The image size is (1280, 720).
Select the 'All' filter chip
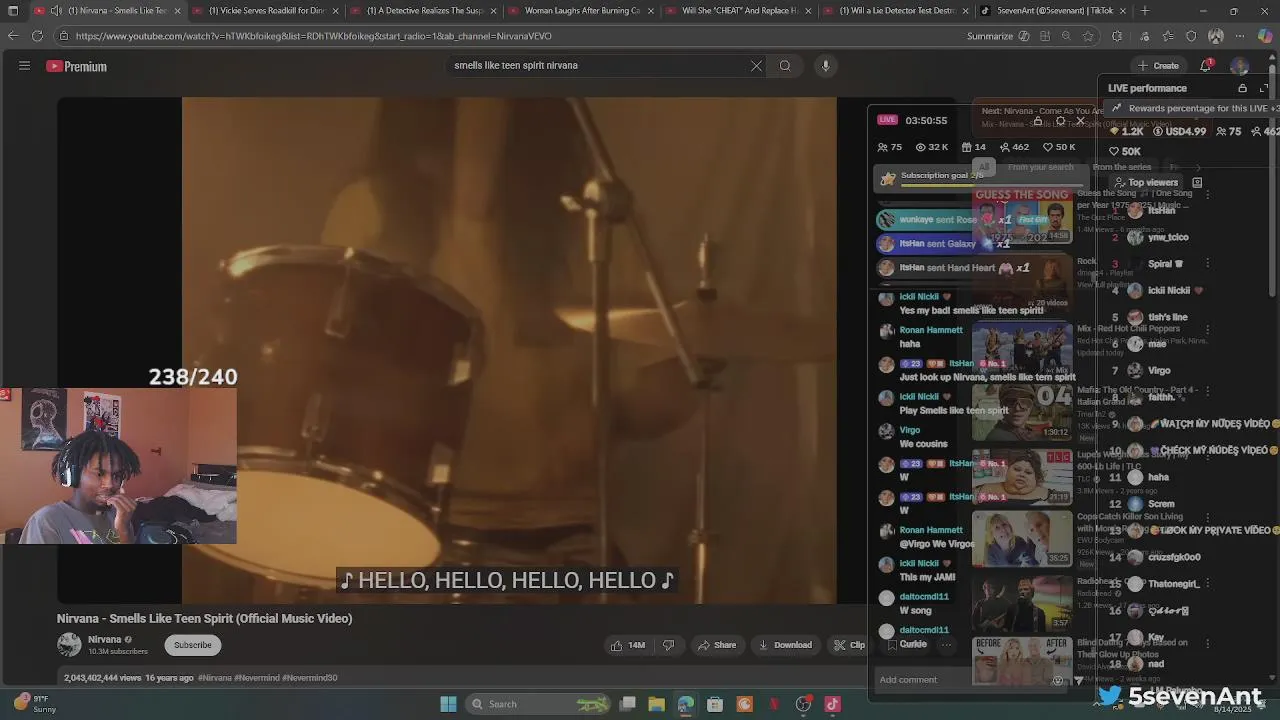(983, 167)
